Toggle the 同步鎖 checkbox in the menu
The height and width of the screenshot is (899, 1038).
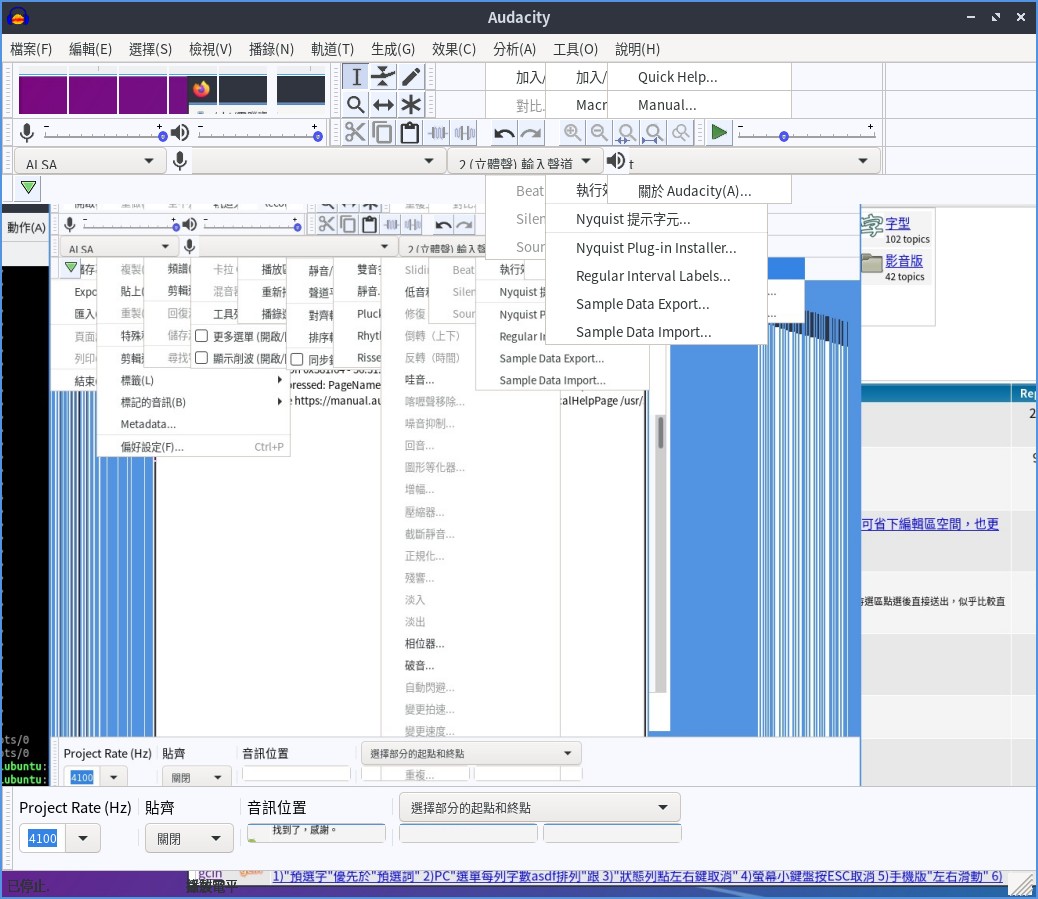click(296, 359)
